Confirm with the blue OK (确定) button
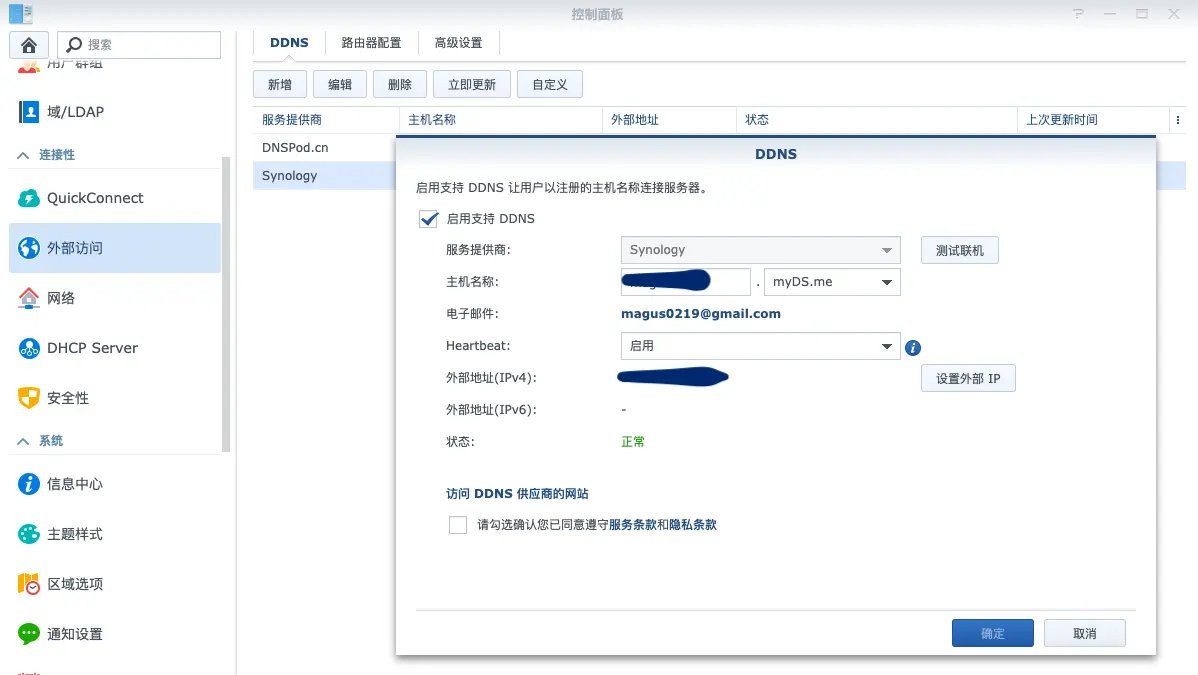1198x675 pixels. [x=992, y=633]
